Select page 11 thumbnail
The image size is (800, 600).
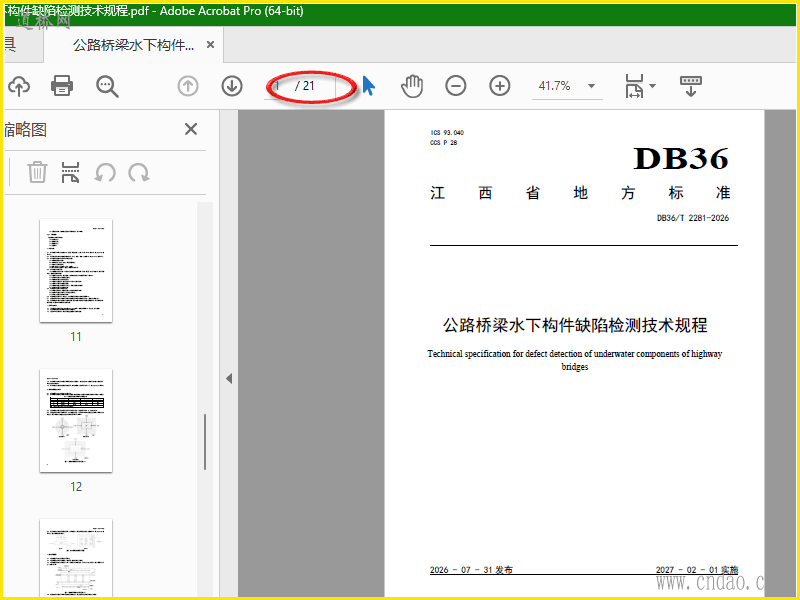pos(76,270)
